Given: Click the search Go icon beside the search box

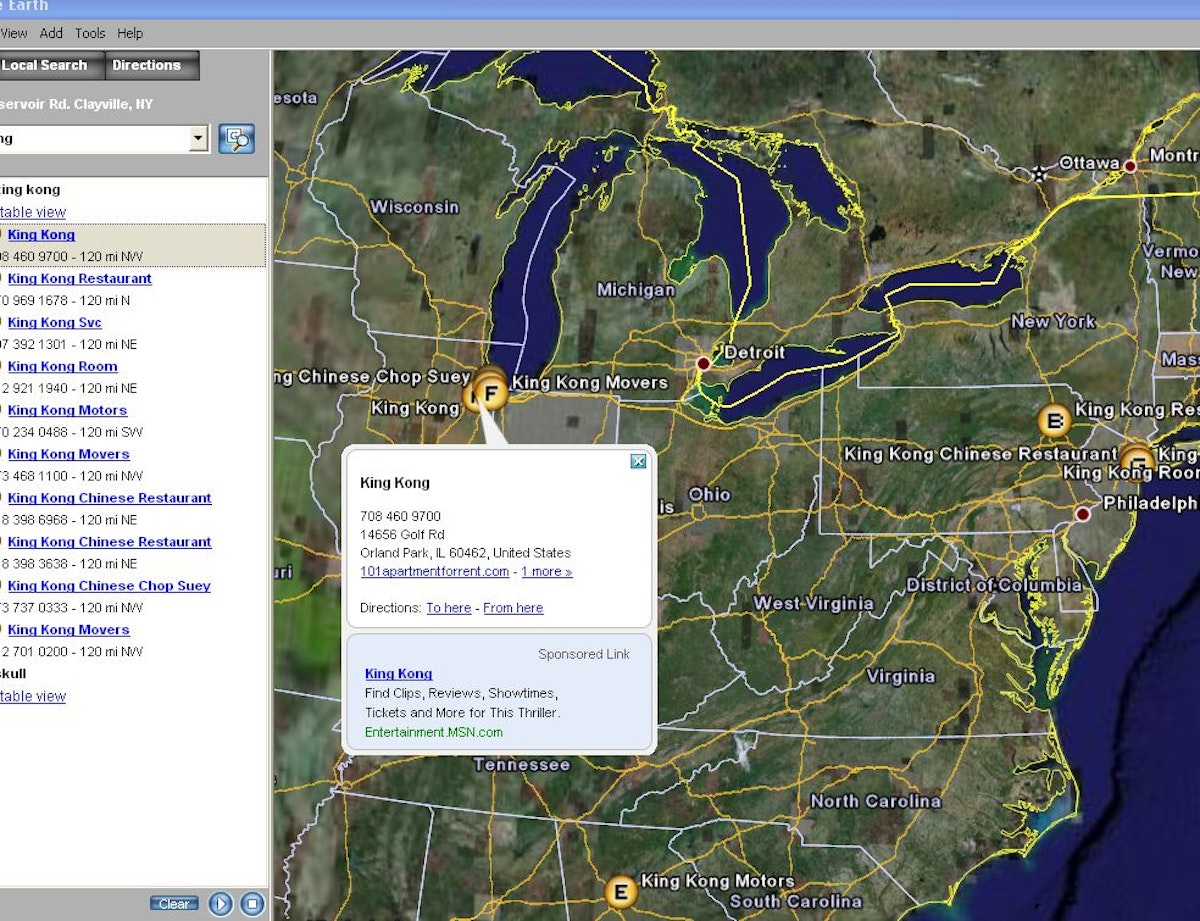Looking at the screenshot, I should 237,139.
